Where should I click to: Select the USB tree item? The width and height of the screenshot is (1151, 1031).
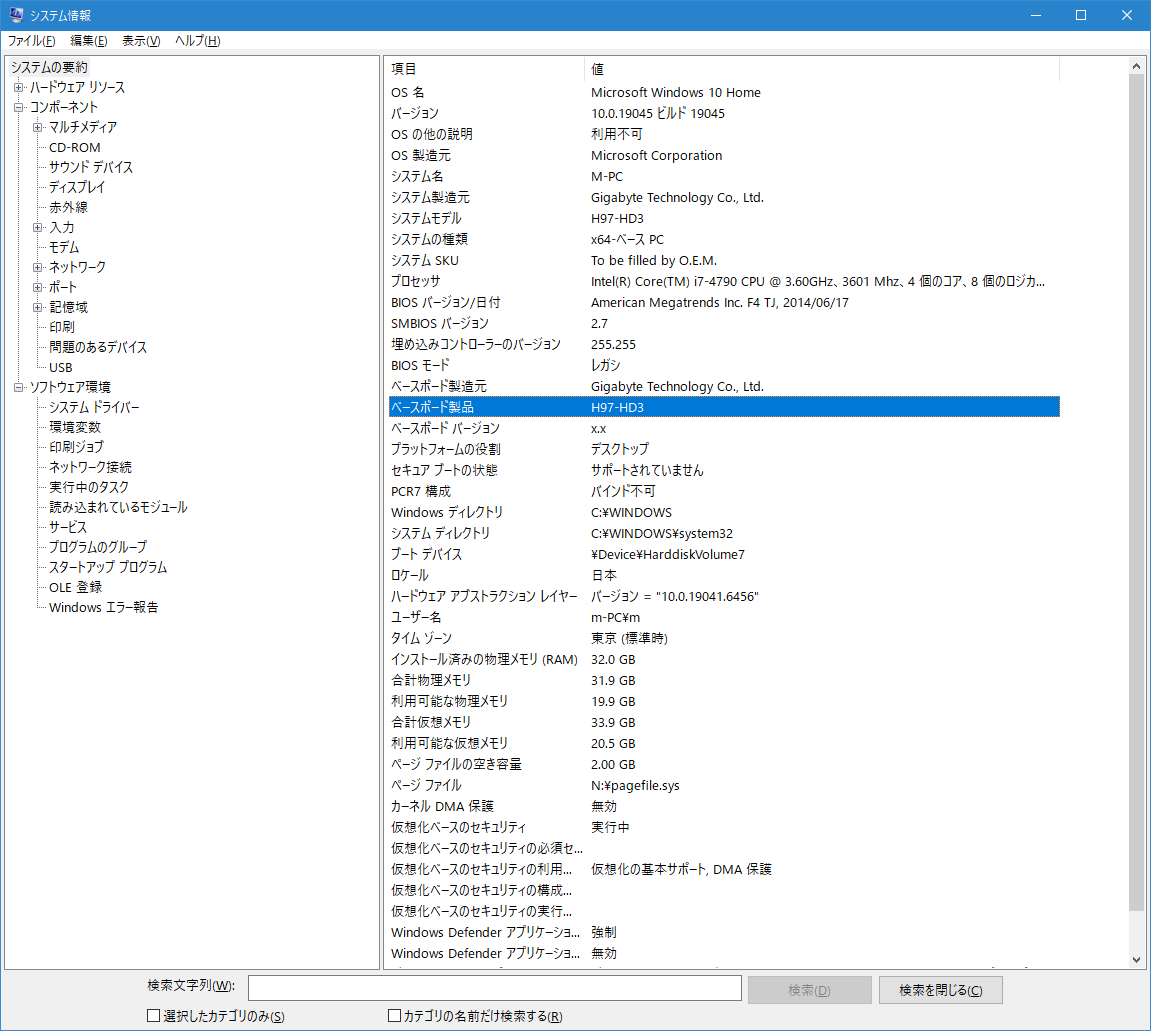coord(60,368)
